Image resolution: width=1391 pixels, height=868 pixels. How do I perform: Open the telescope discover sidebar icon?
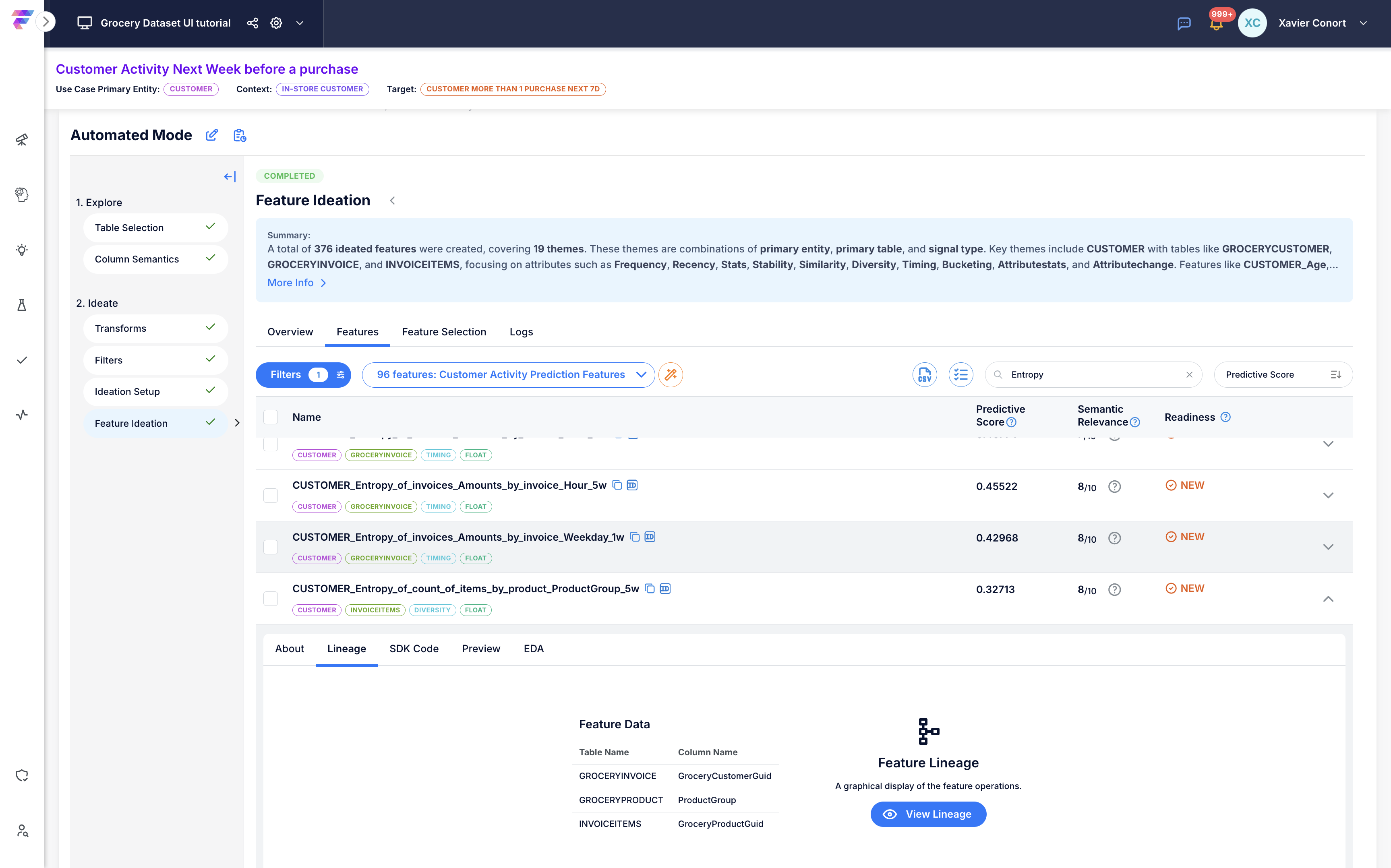click(x=22, y=139)
